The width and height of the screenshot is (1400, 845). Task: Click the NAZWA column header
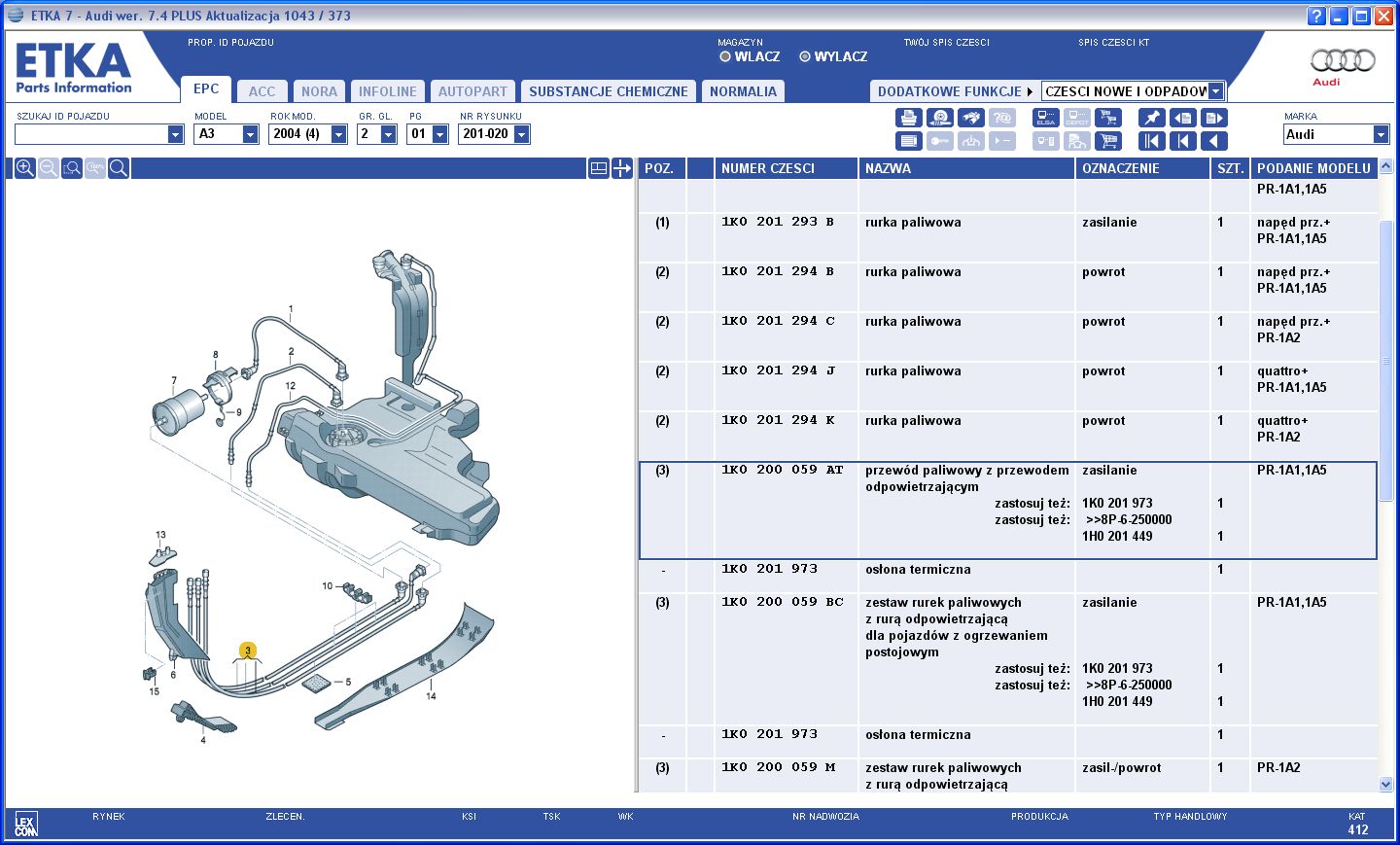pos(966,168)
